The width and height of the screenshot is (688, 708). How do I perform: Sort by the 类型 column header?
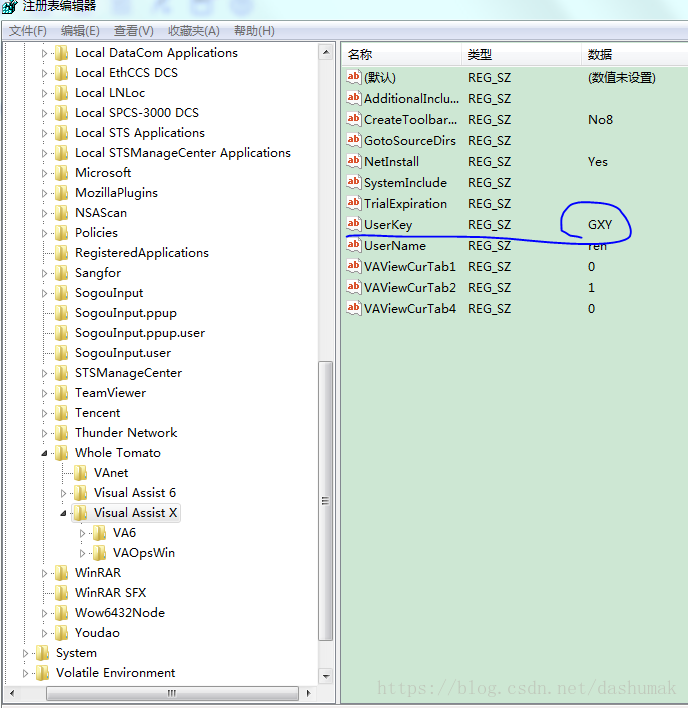coord(521,55)
